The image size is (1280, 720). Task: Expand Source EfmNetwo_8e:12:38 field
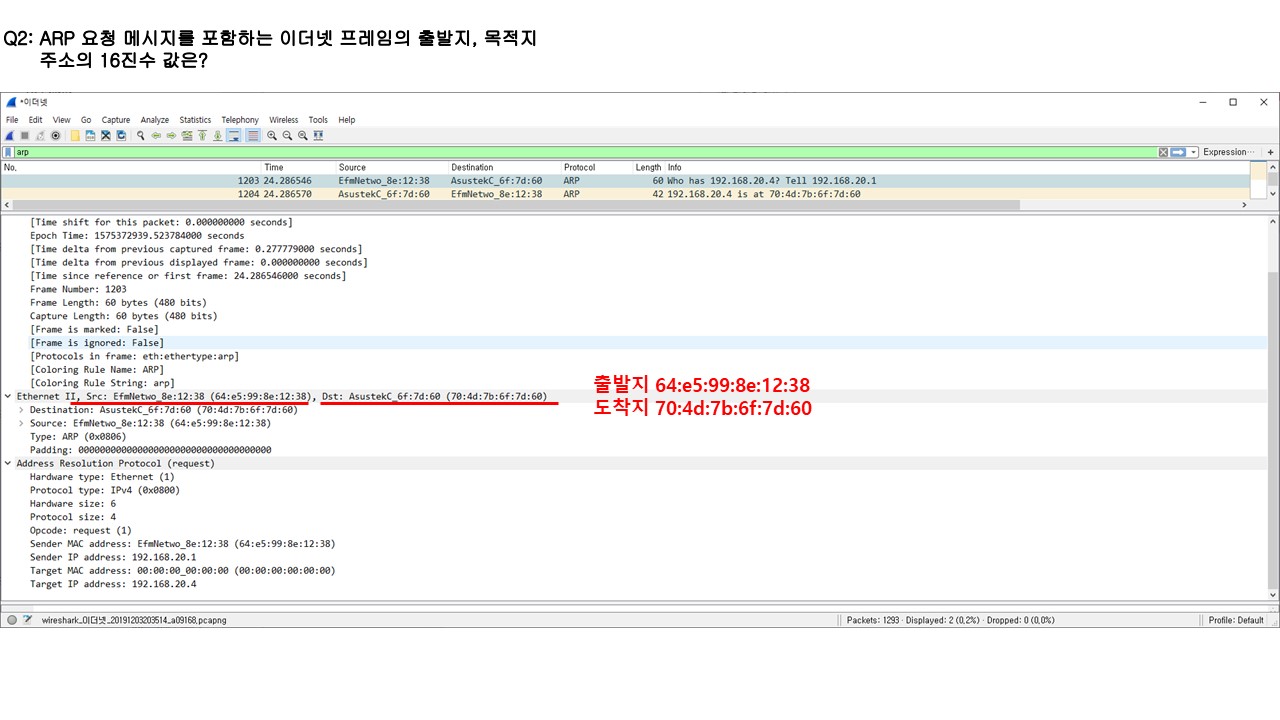click(22, 423)
